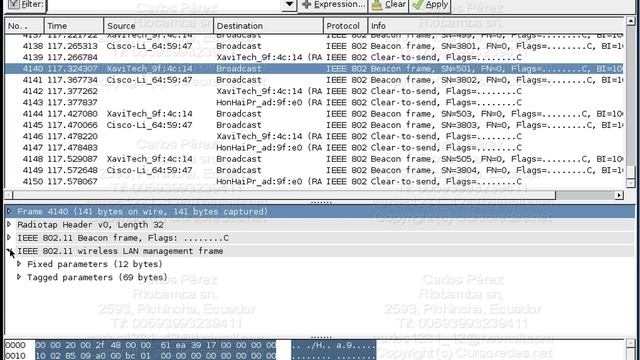Click the packet list scroll-down arrow
This screenshot has height=360, width=640.
pyautogui.click(x=631, y=183)
